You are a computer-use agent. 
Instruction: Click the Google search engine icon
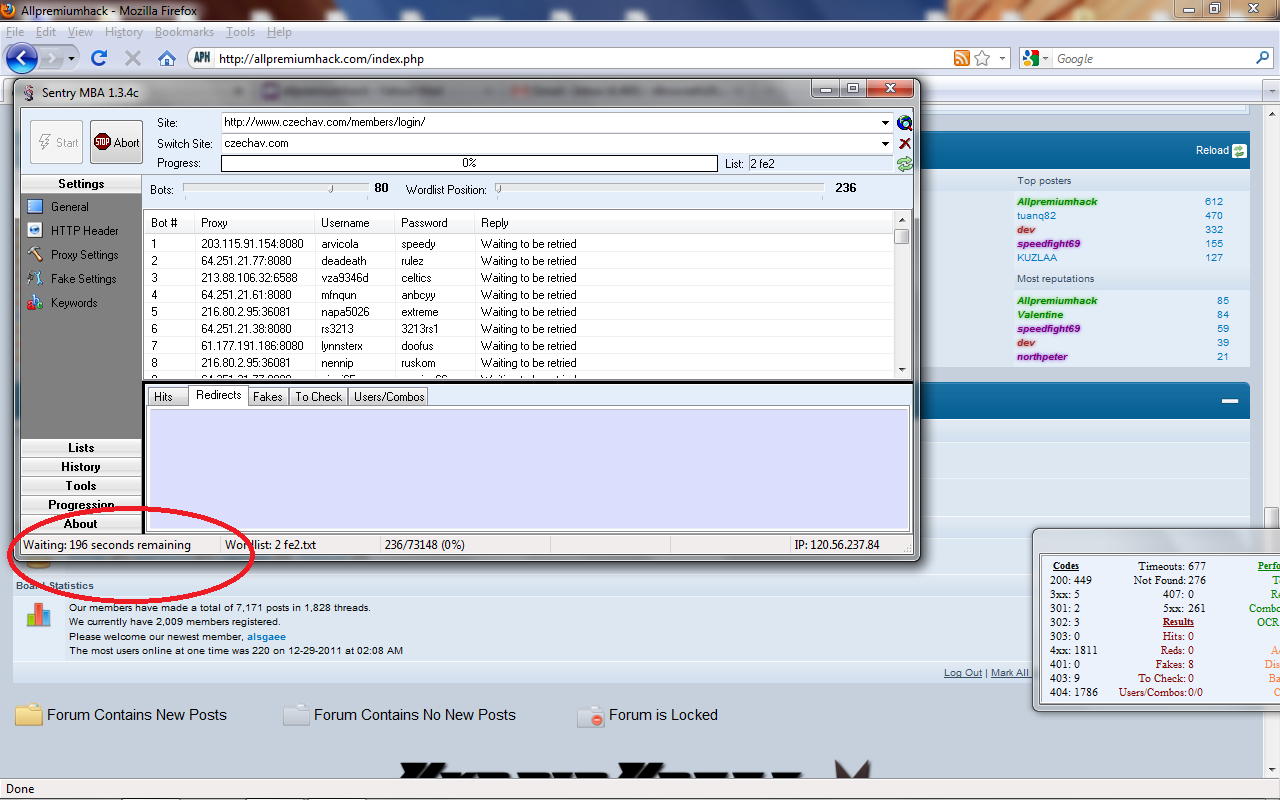click(x=1031, y=58)
